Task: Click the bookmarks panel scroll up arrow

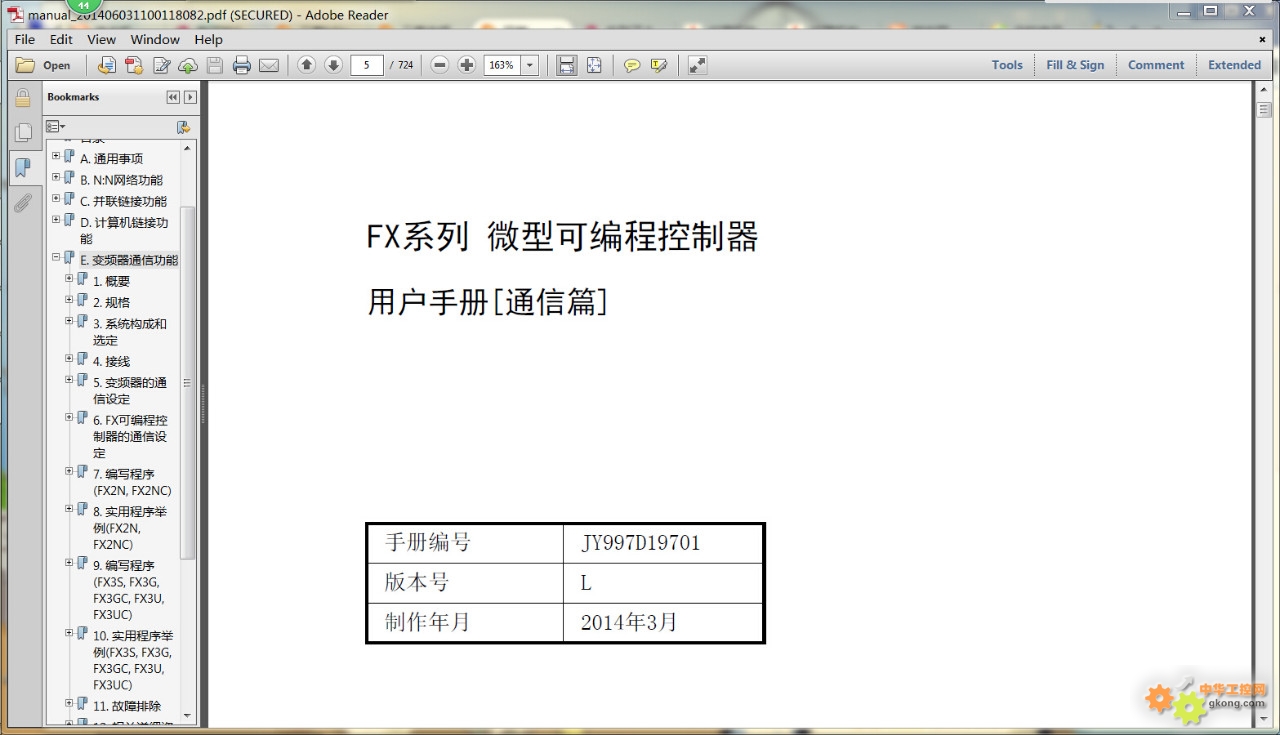Action: 188,147
